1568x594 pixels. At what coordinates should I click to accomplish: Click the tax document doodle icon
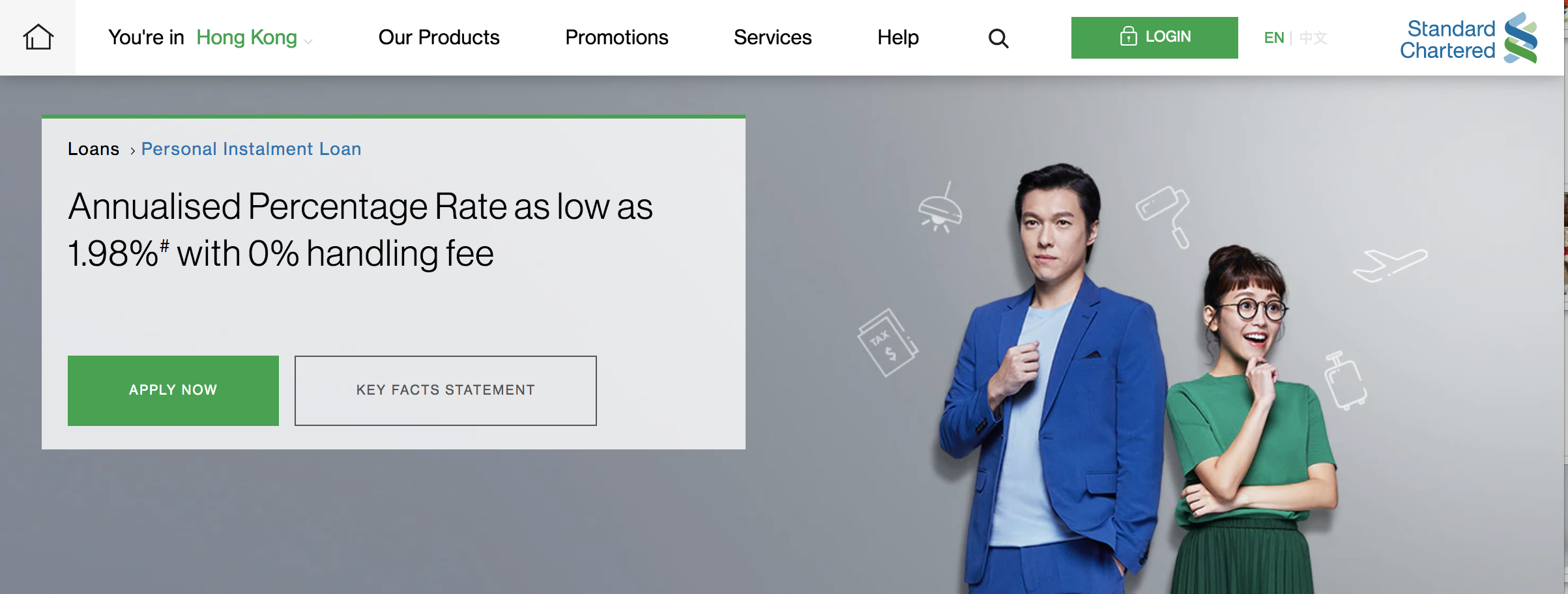pyautogui.click(x=886, y=343)
